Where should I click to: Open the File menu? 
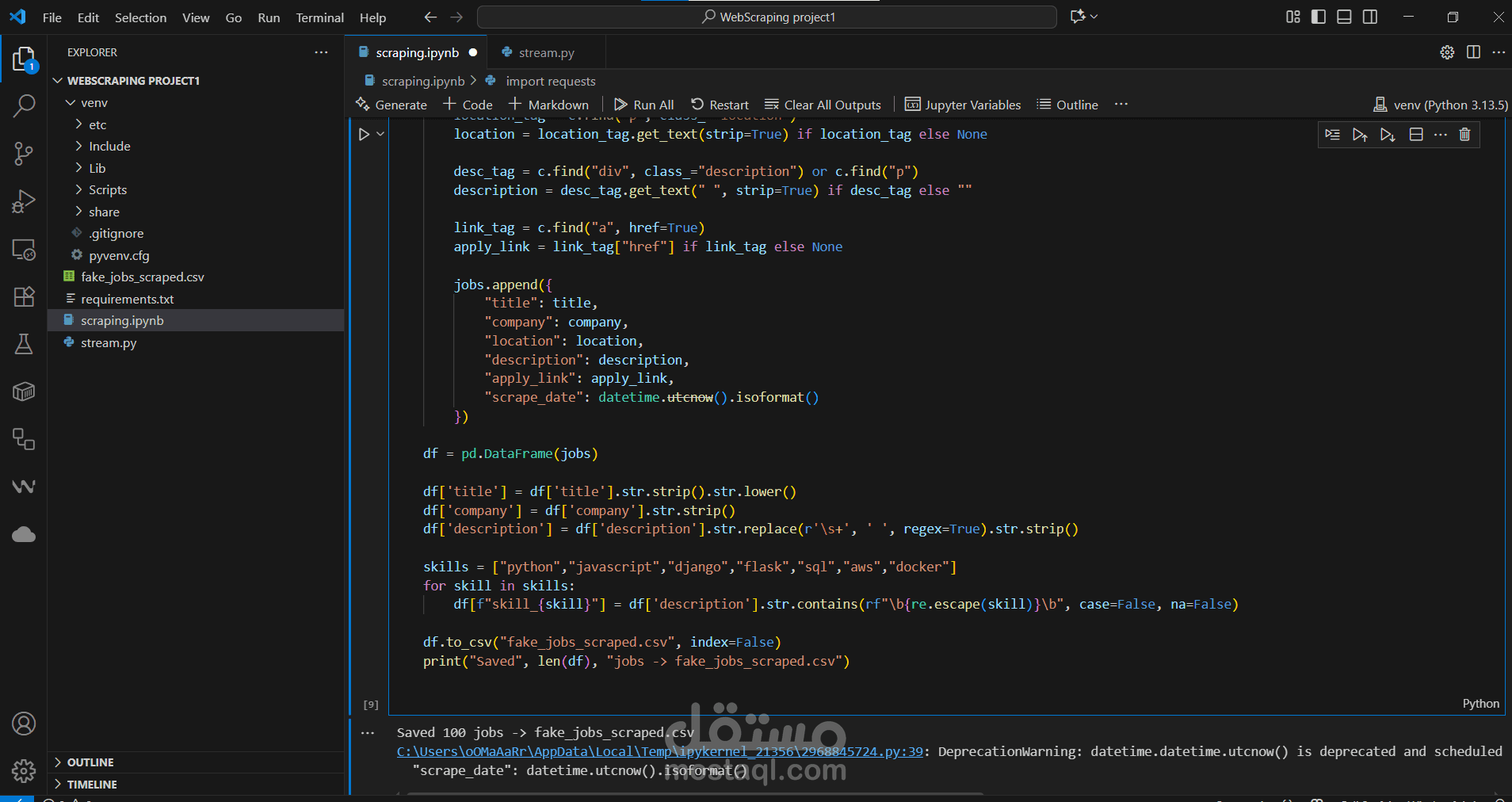click(52, 17)
